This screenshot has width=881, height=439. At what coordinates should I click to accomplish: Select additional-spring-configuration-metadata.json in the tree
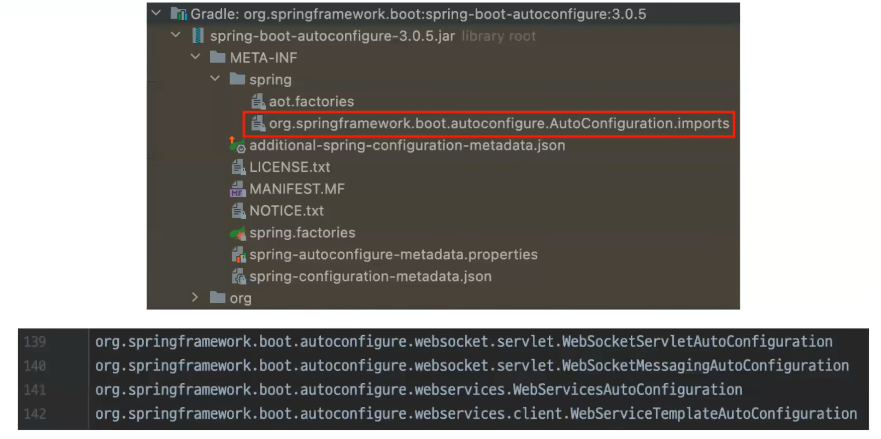click(407, 146)
